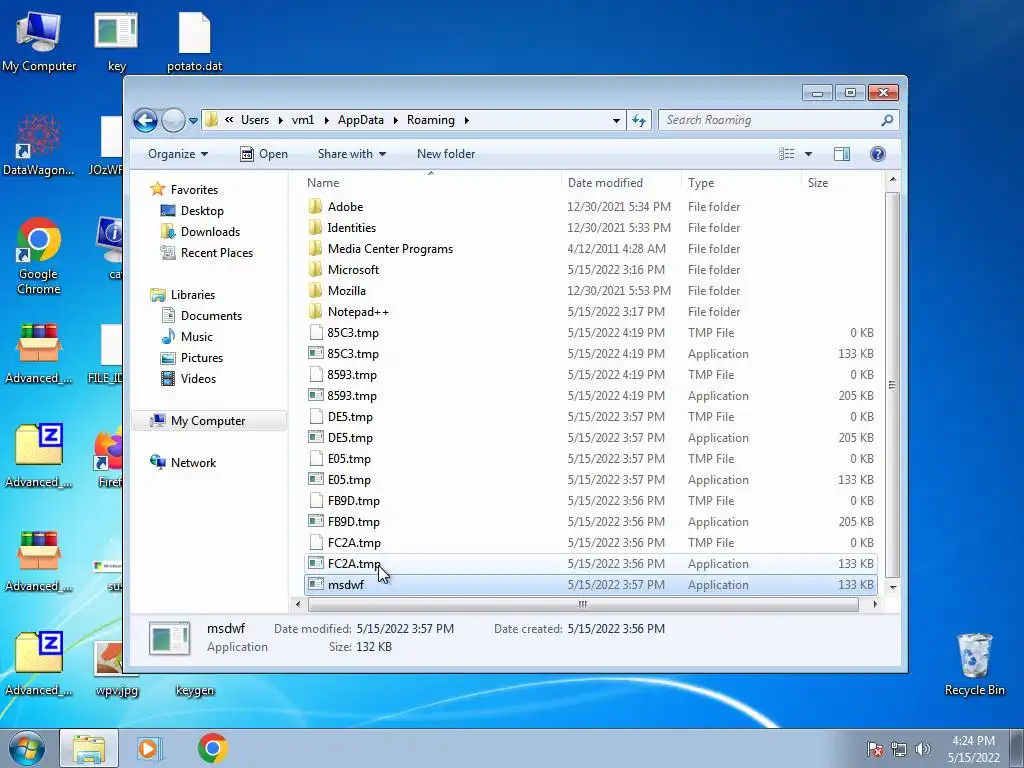Image resolution: width=1024 pixels, height=768 pixels.
Task: Sort by the Name column header
Action: point(431,183)
